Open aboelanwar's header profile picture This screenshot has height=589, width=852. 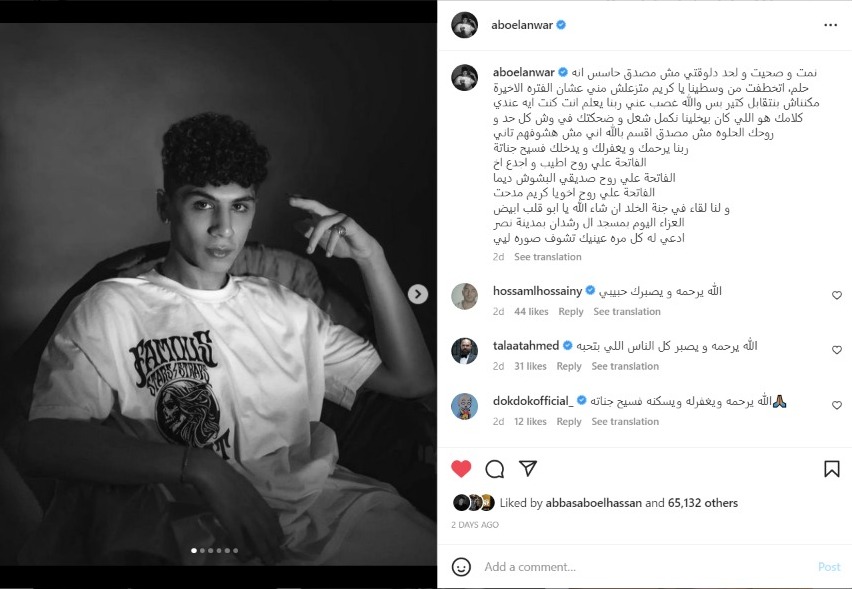(465, 25)
